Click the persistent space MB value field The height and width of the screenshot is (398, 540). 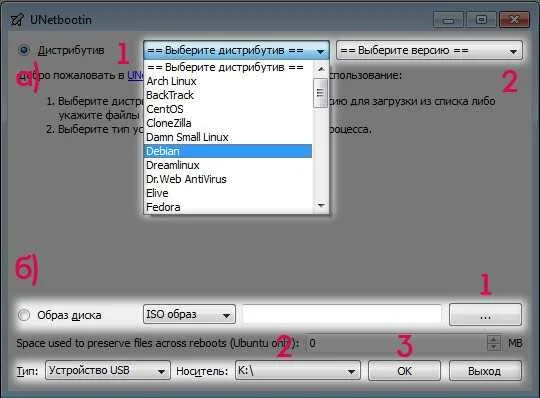[x=396, y=343]
